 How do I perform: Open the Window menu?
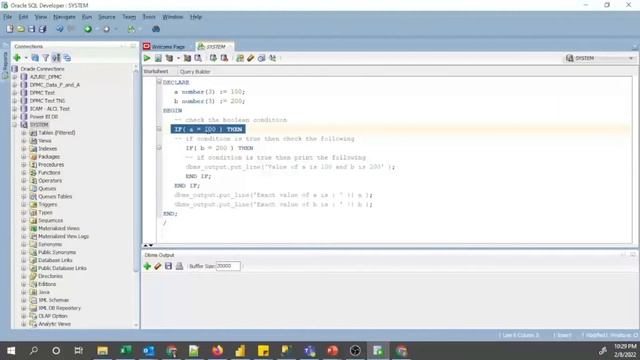pyautogui.click(x=172, y=17)
